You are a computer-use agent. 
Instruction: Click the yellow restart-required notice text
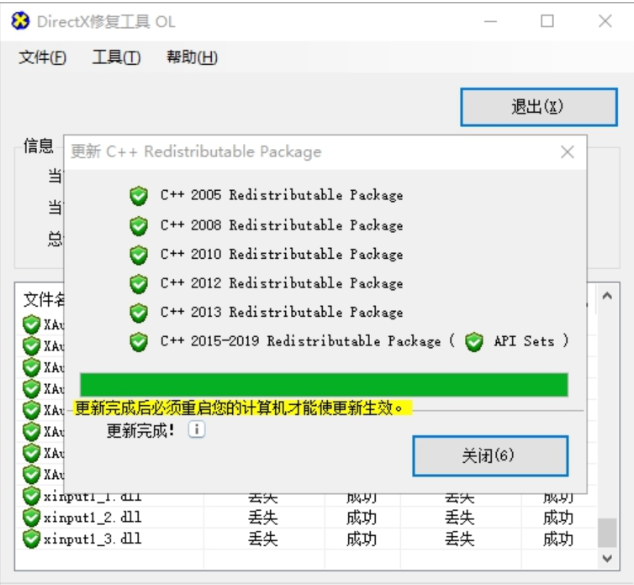pyautogui.click(x=242, y=408)
